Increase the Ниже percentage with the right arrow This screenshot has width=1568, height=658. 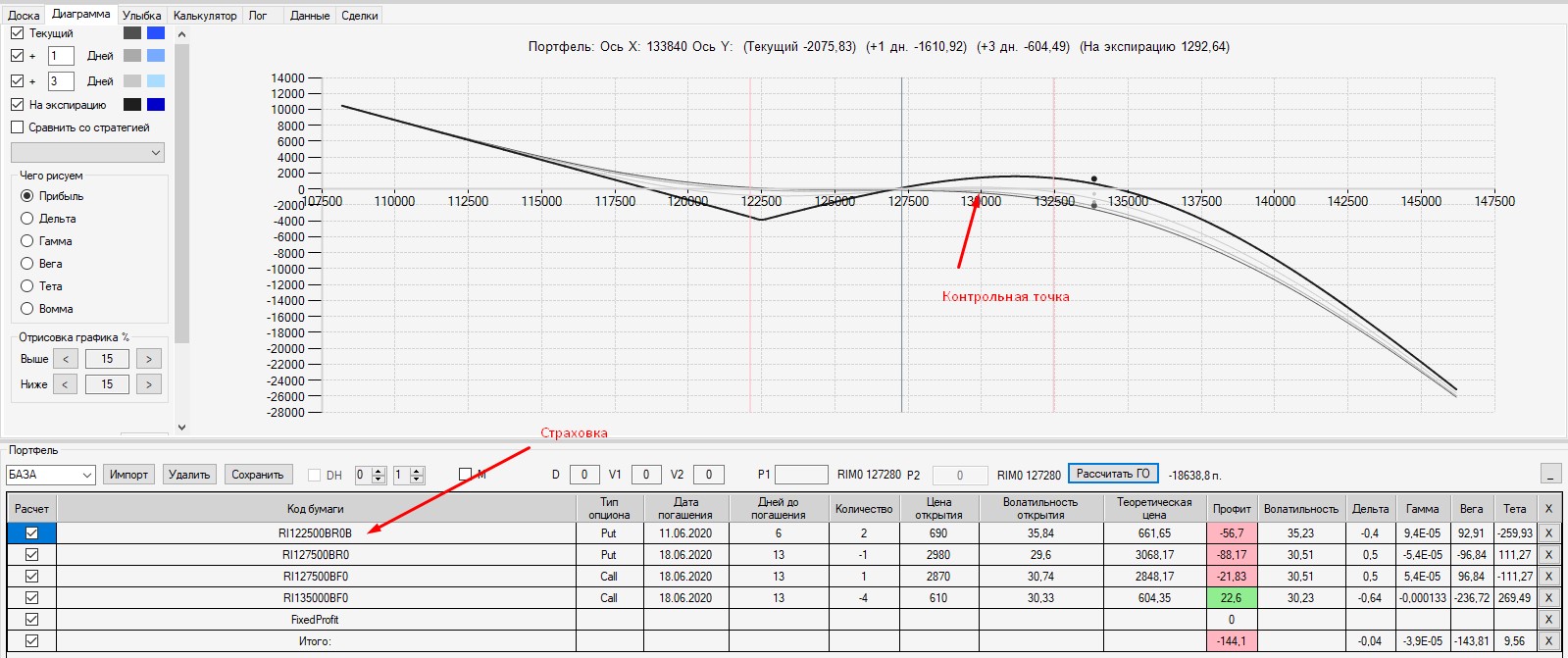pos(149,384)
